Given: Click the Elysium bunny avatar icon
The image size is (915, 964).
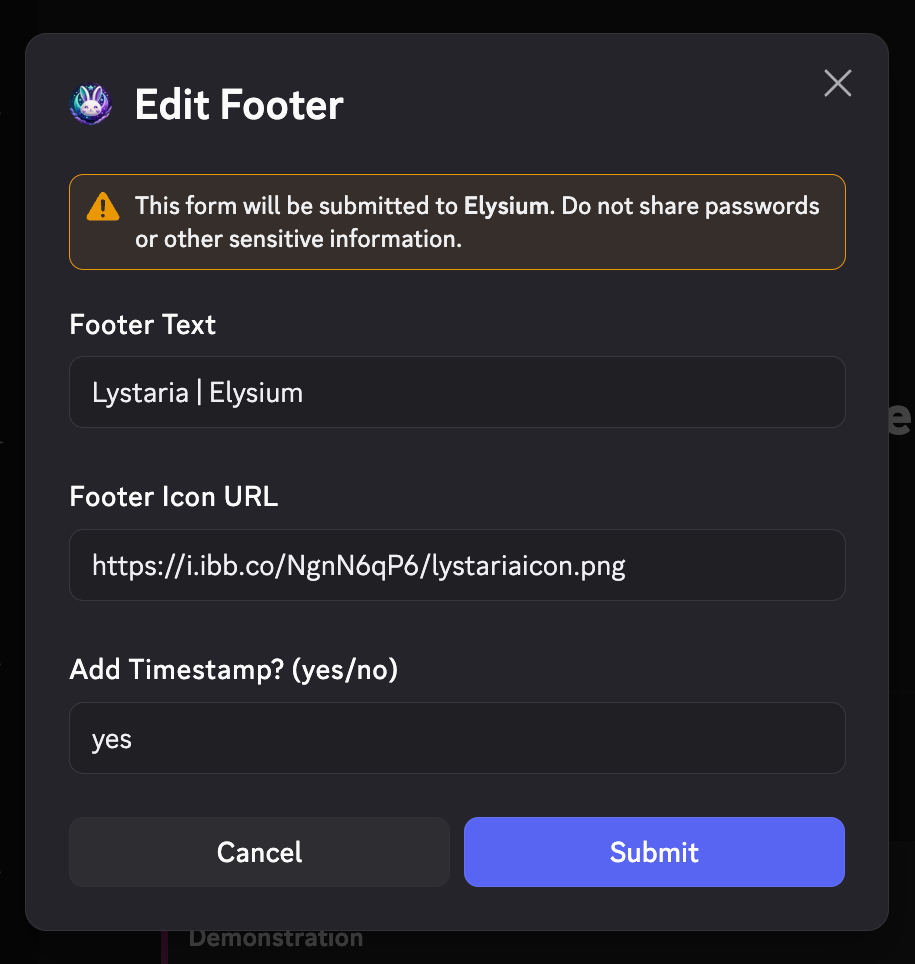Looking at the screenshot, I should [90, 104].
